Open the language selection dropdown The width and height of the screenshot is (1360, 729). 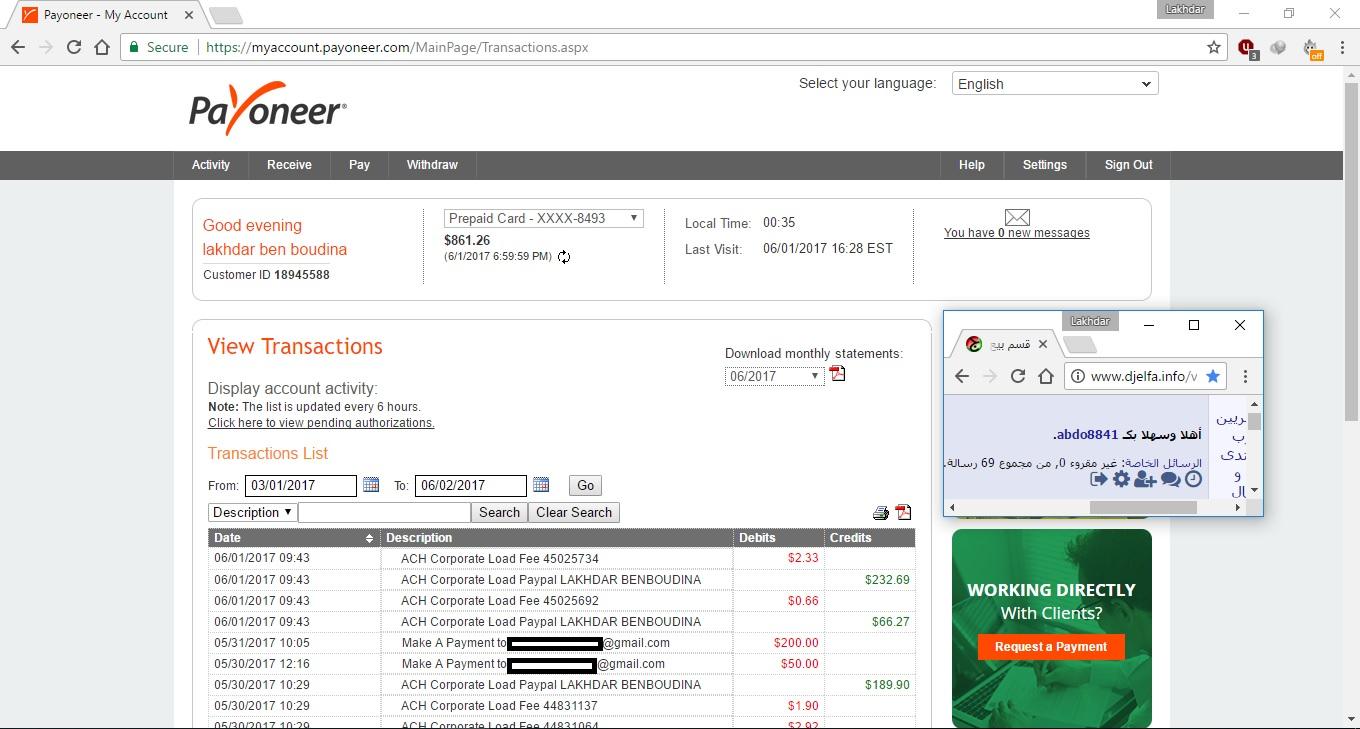[1055, 84]
